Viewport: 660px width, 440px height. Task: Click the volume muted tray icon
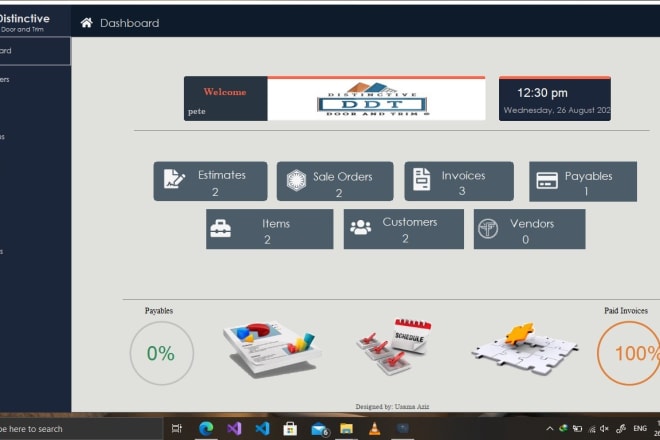coord(605,429)
